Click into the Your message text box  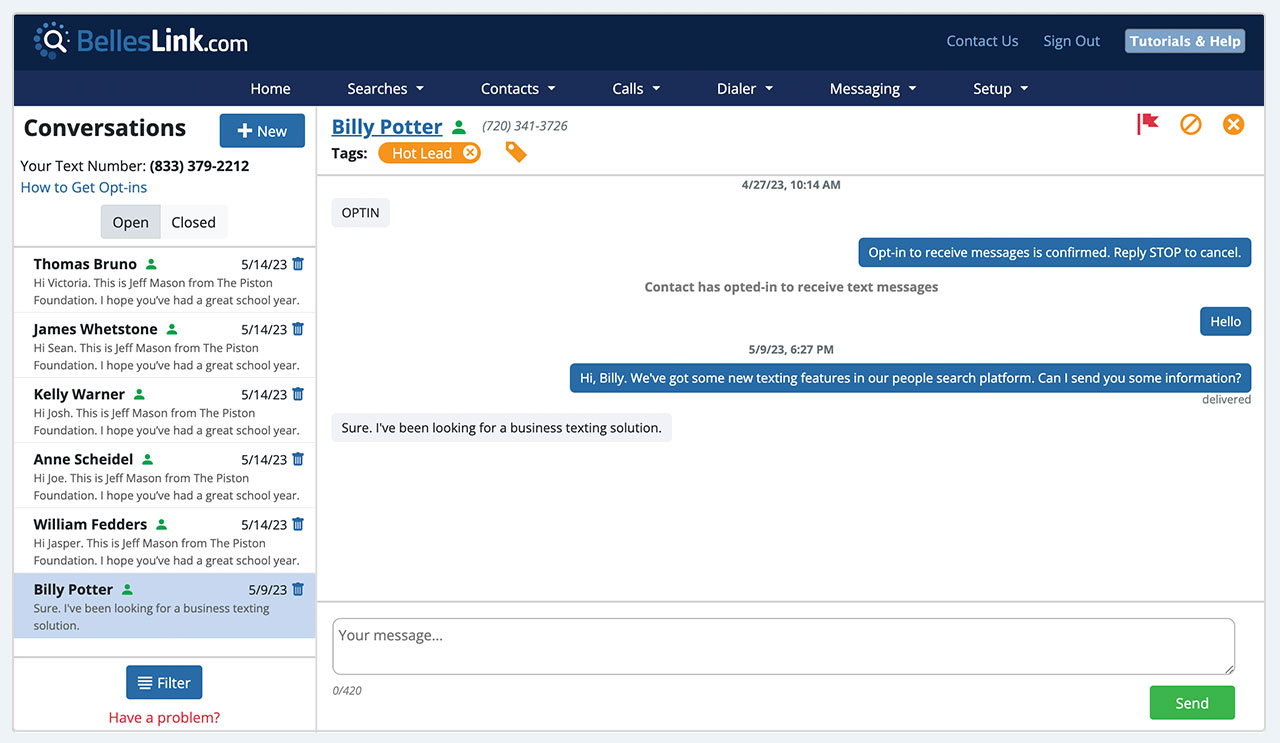pos(783,646)
